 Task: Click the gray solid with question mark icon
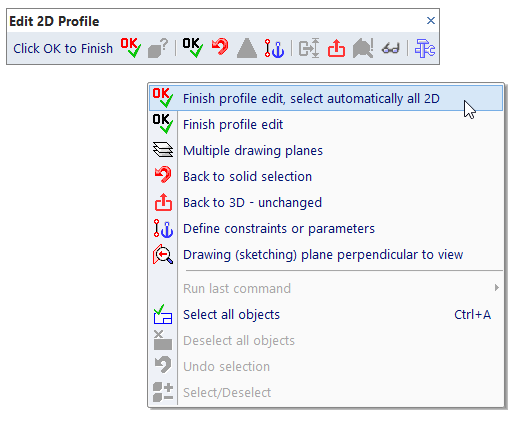[158, 48]
